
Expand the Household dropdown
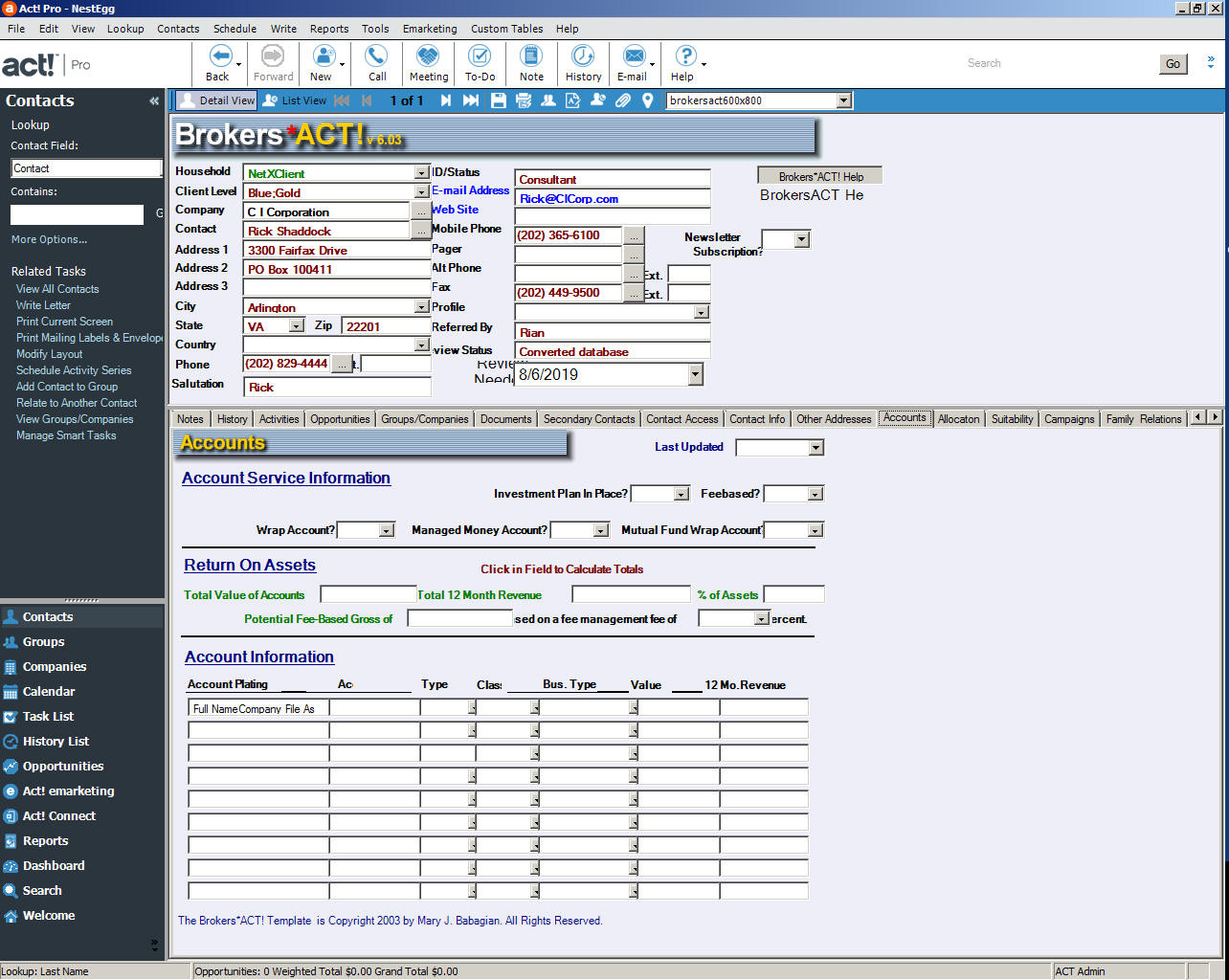point(421,173)
